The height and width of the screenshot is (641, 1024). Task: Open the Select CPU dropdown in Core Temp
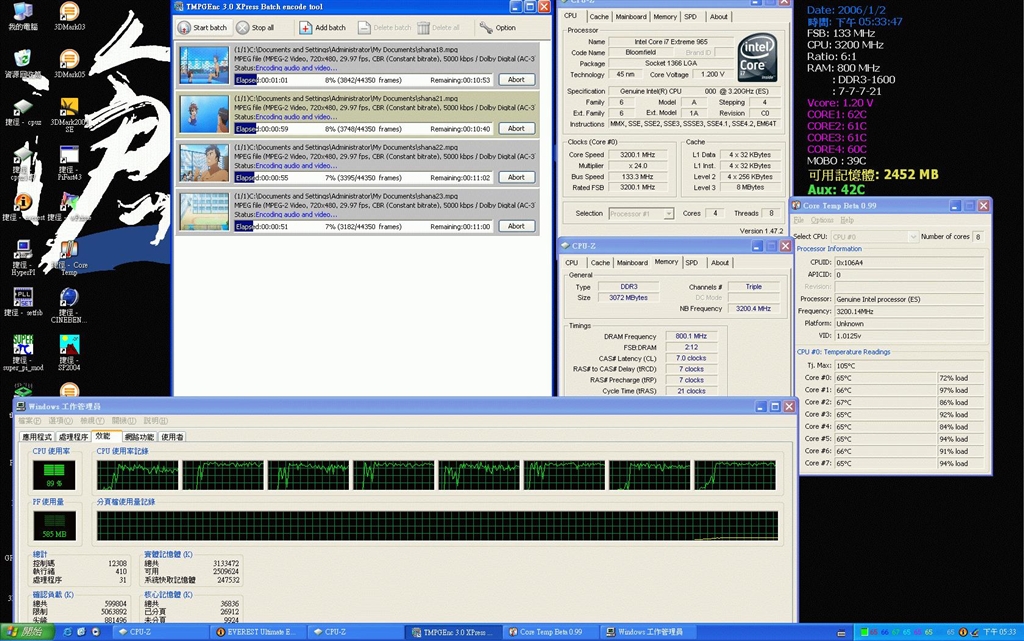(x=874, y=237)
